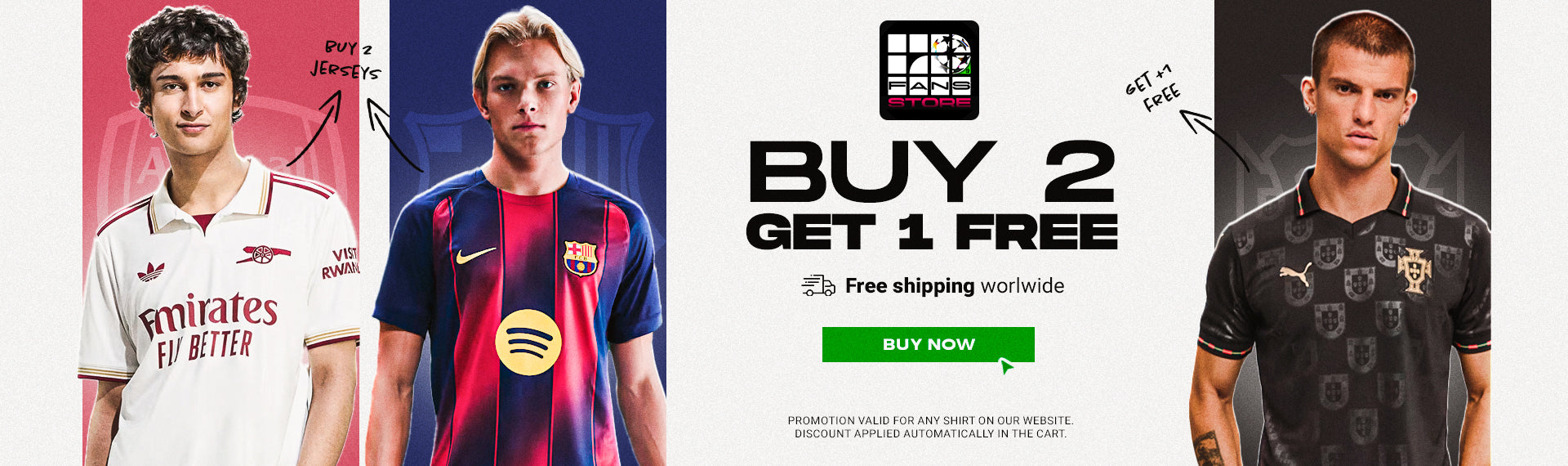The width and height of the screenshot is (1568, 466).
Task: Click the Adidas logo on white jersey
Action: pyautogui.click(x=150, y=272)
